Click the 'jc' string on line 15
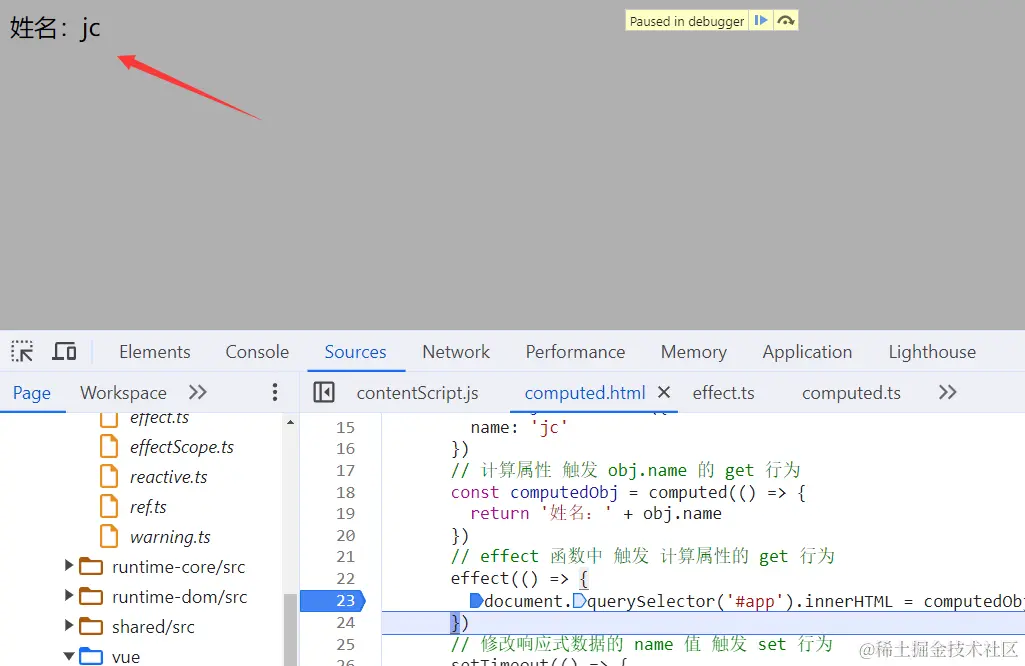The width and height of the screenshot is (1025, 666). pyautogui.click(x=549, y=427)
